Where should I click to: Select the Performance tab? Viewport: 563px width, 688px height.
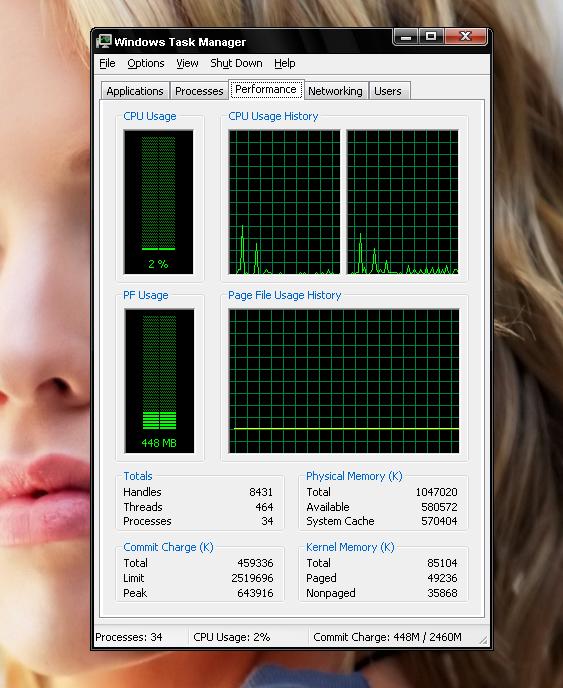[266, 90]
